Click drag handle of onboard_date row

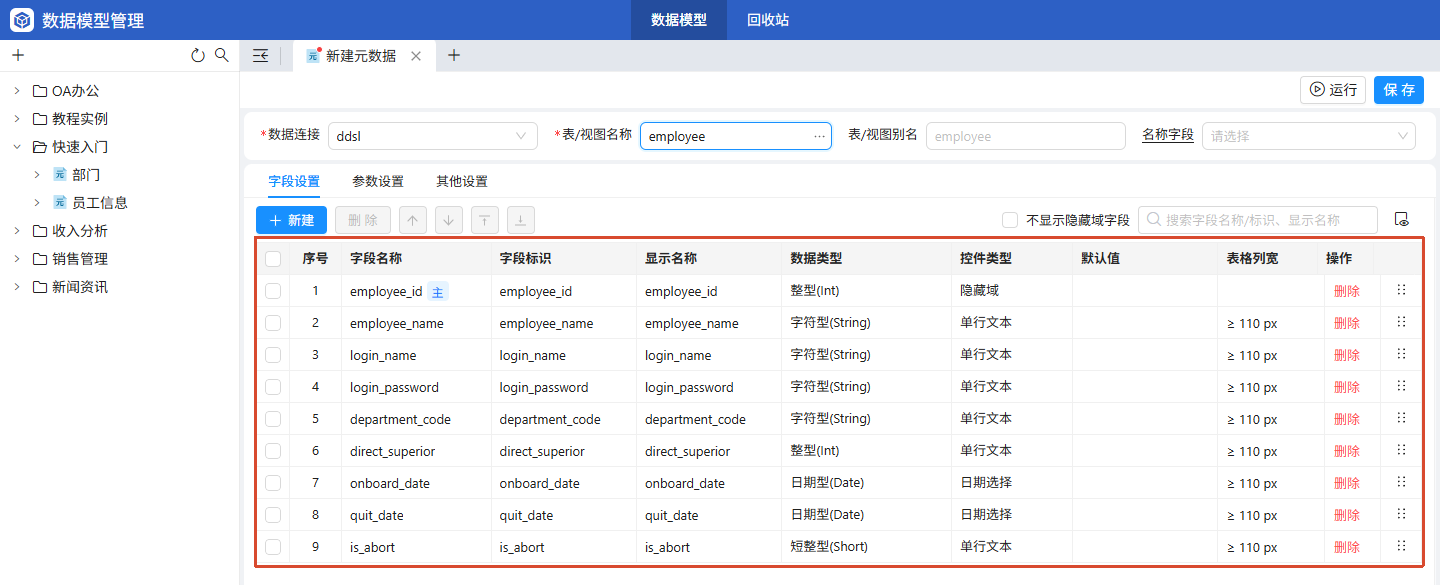tap(1401, 482)
